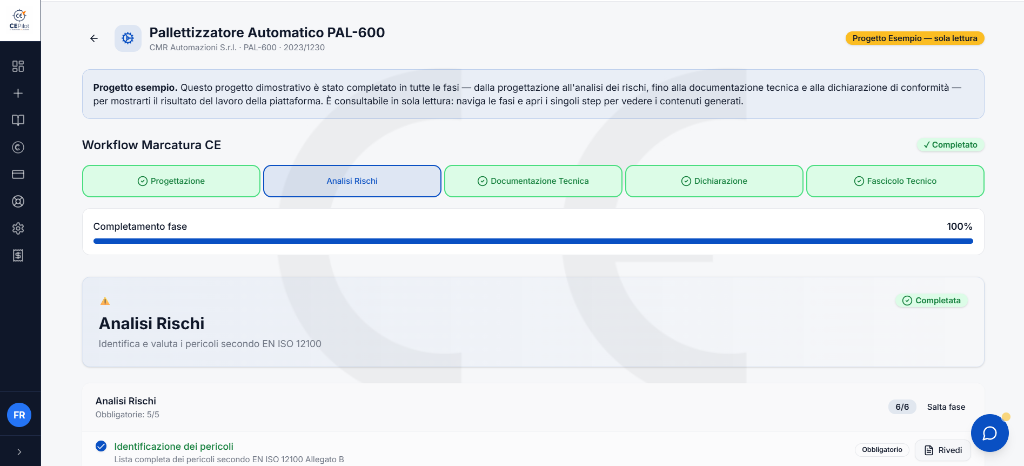
Task: Click the Completamento fase progress bar
Action: click(x=533, y=241)
